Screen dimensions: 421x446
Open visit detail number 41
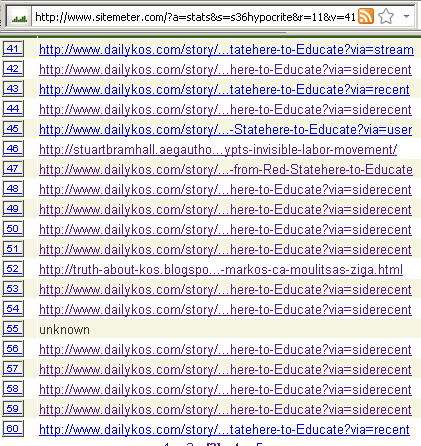(x=13, y=49)
